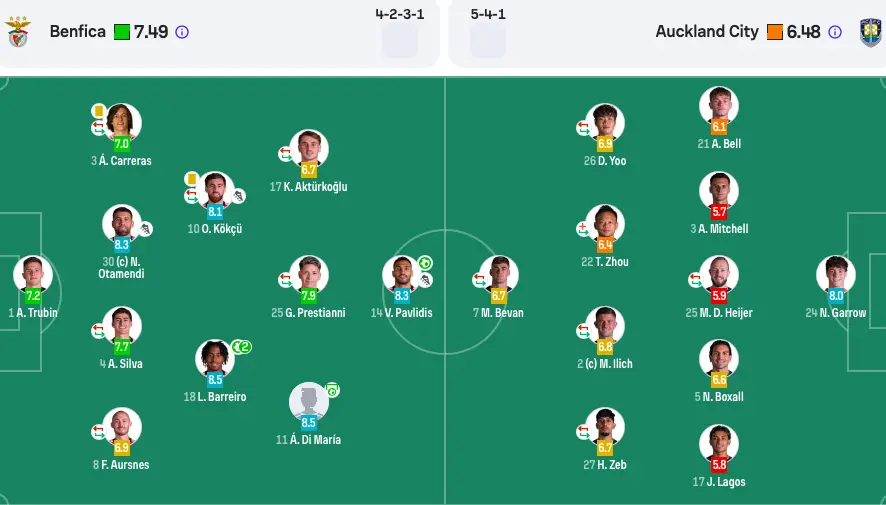Click the goal icon on Á. Di María
The width and height of the screenshot is (886, 505).
[x=332, y=390]
